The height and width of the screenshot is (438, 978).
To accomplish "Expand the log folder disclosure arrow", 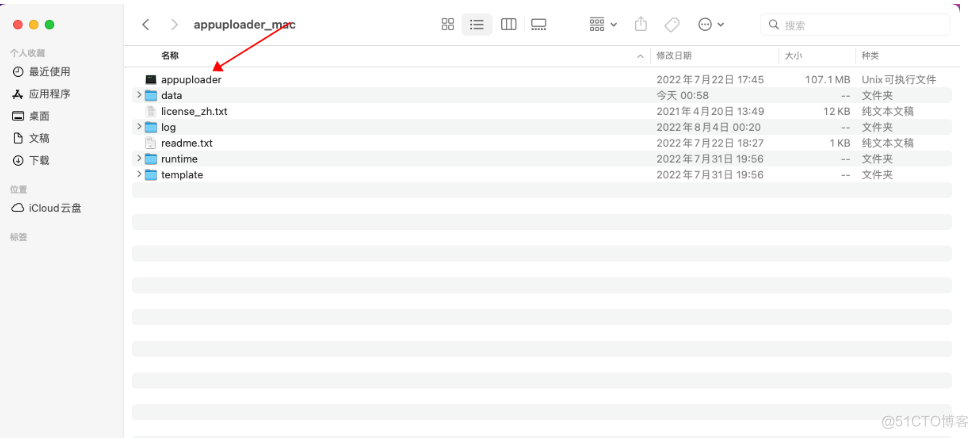I will pyautogui.click(x=139, y=127).
